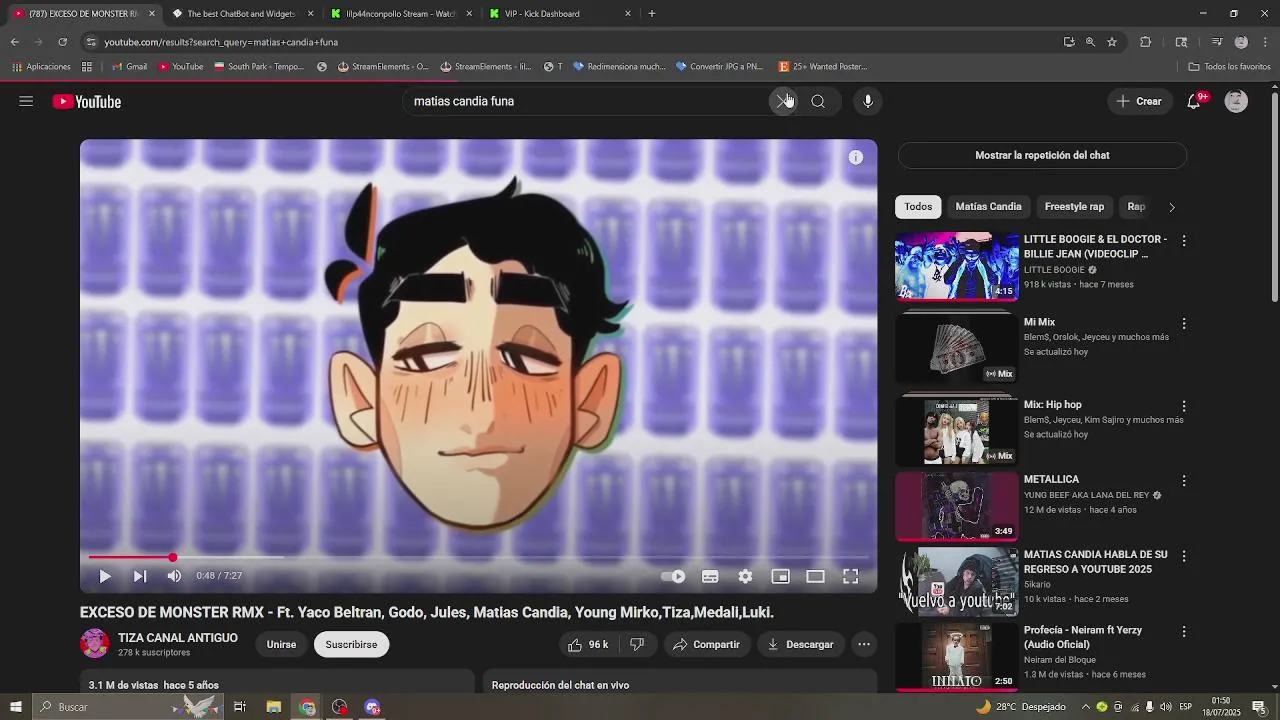
Task: Open Billie Jean video thumbnail
Action: pyautogui.click(x=957, y=266)
